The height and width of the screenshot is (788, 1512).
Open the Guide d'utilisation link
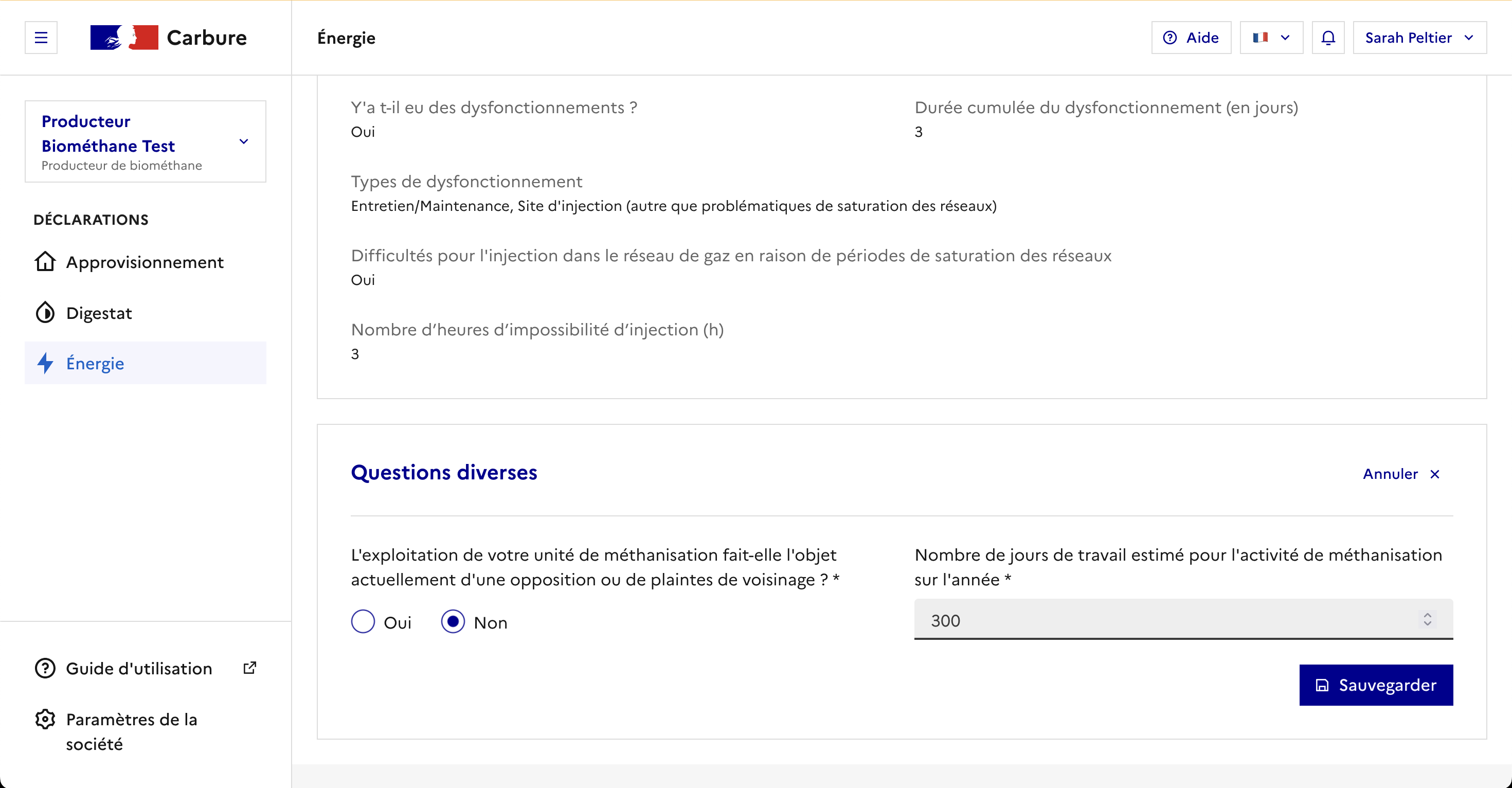(138, 668)
